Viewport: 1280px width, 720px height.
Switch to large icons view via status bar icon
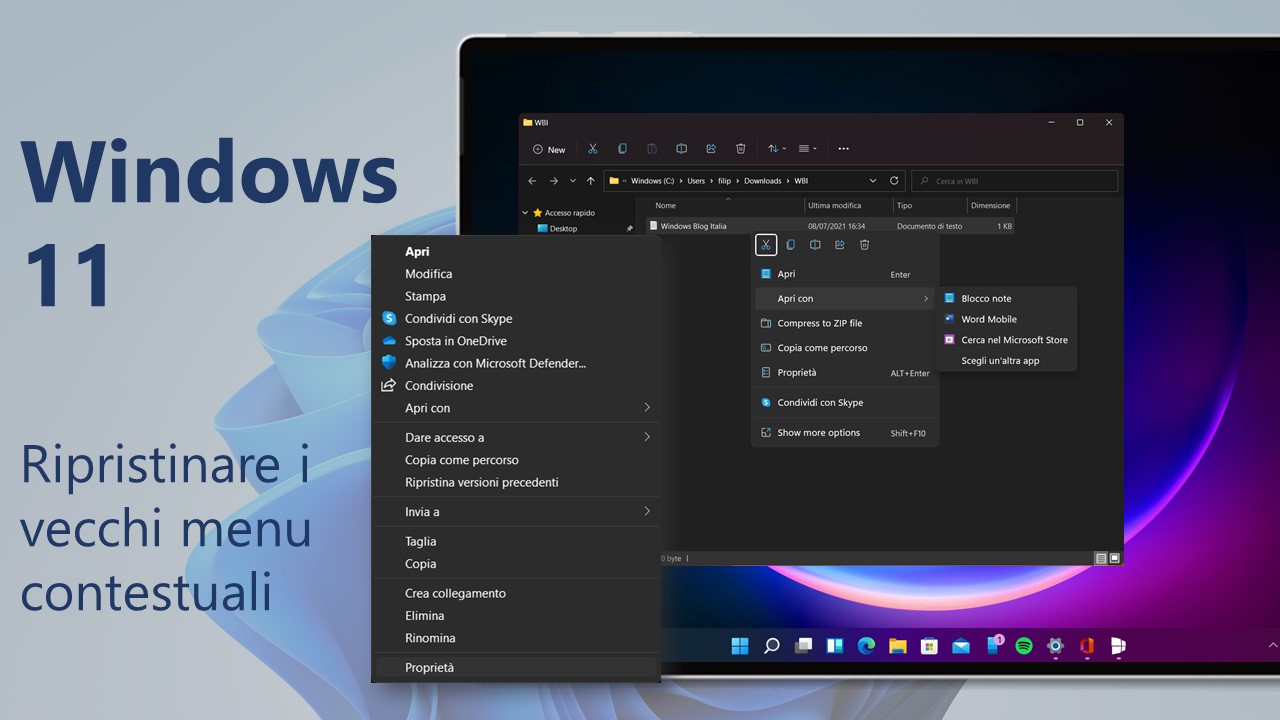click(1115, 558)
